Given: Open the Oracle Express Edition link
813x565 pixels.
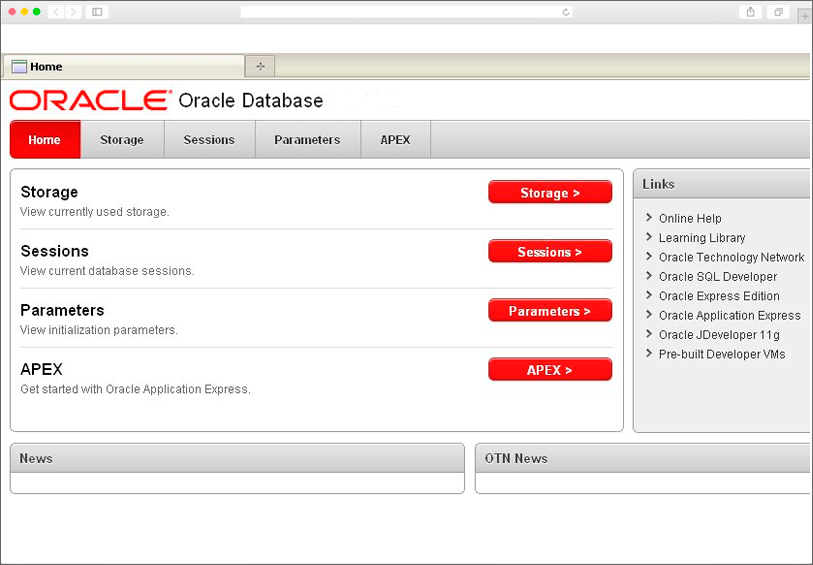Looking at the screenshot, I should [x=719, y=296].
